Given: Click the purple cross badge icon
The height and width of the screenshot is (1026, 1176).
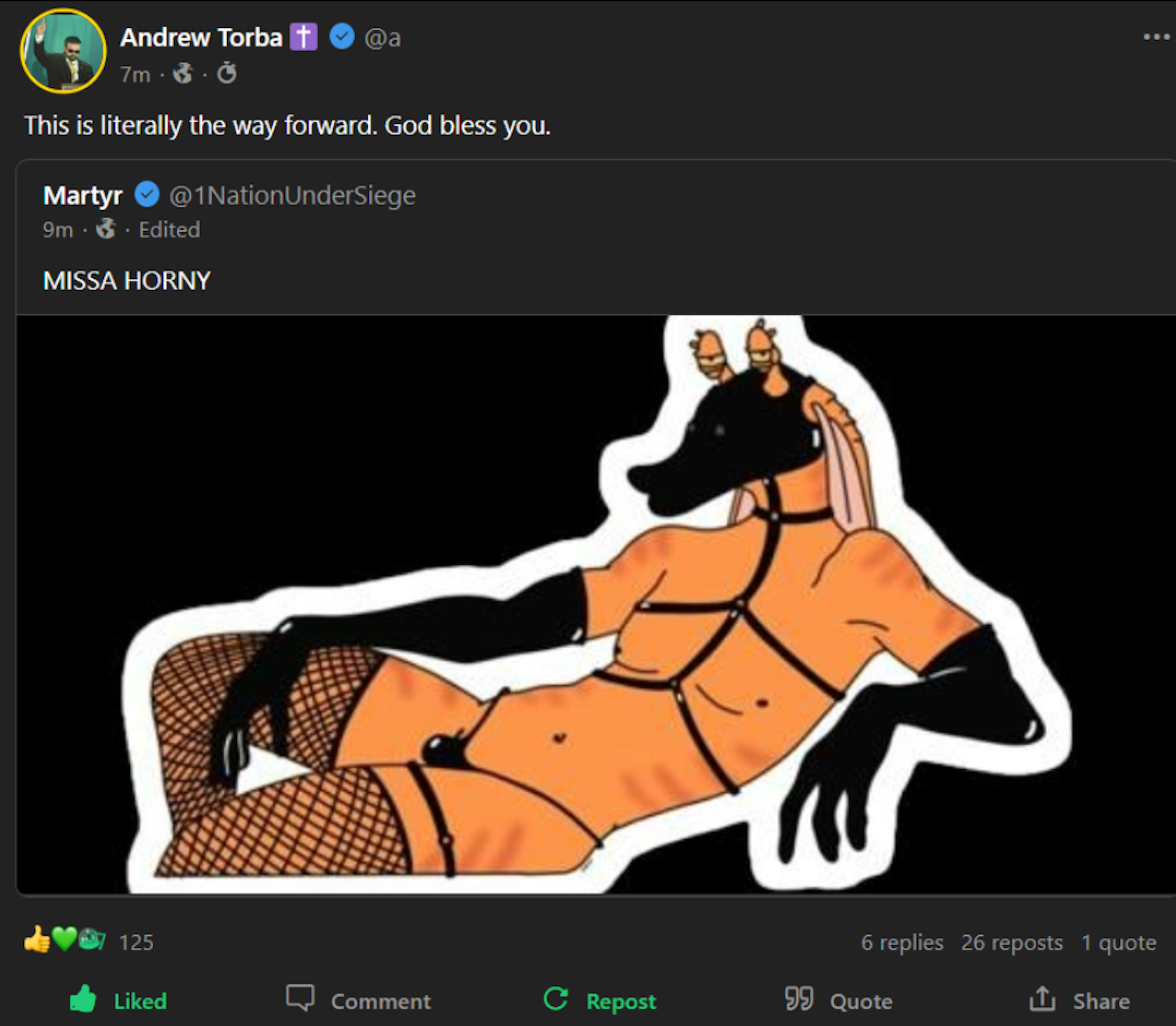Looking at the screenshot, I should (x=304, y=37).
